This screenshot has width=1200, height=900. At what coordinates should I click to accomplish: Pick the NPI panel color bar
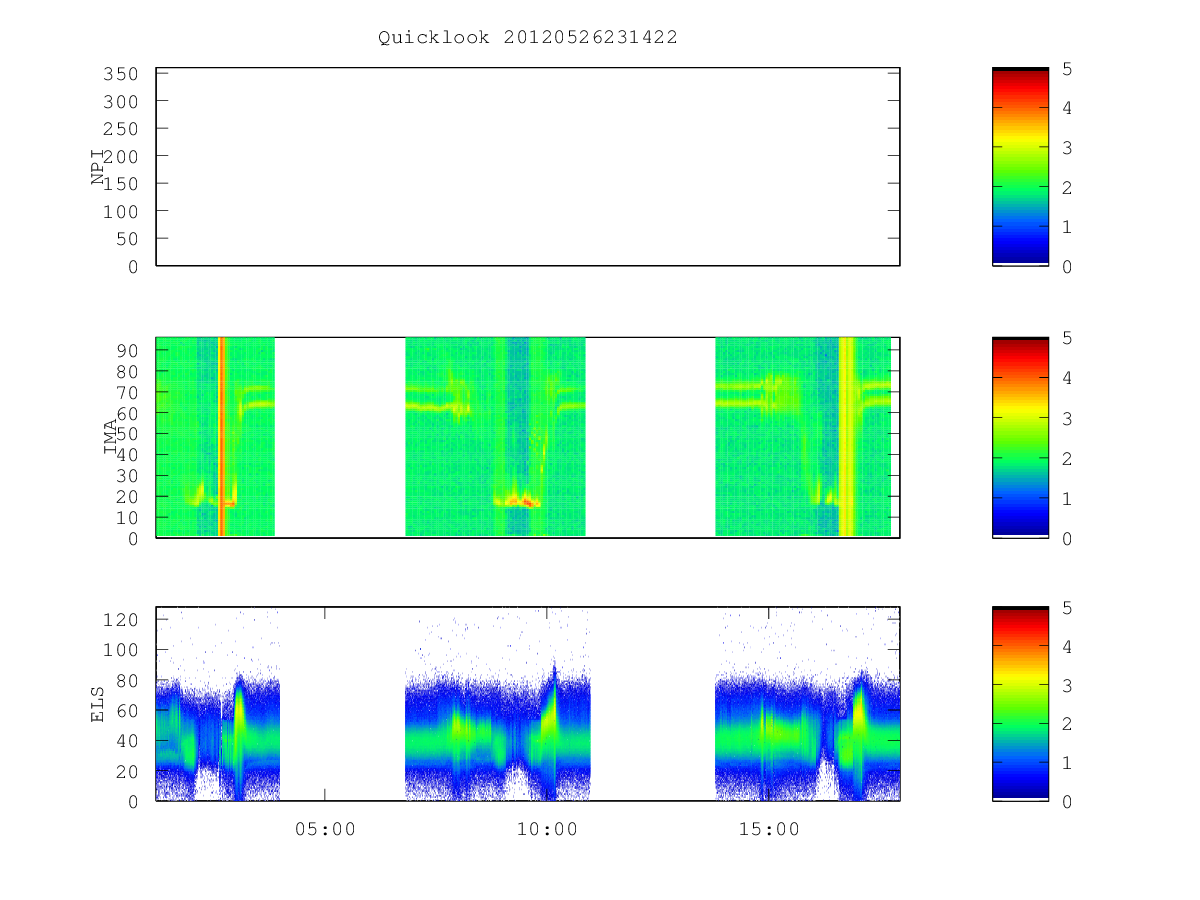pos(1020,167)
